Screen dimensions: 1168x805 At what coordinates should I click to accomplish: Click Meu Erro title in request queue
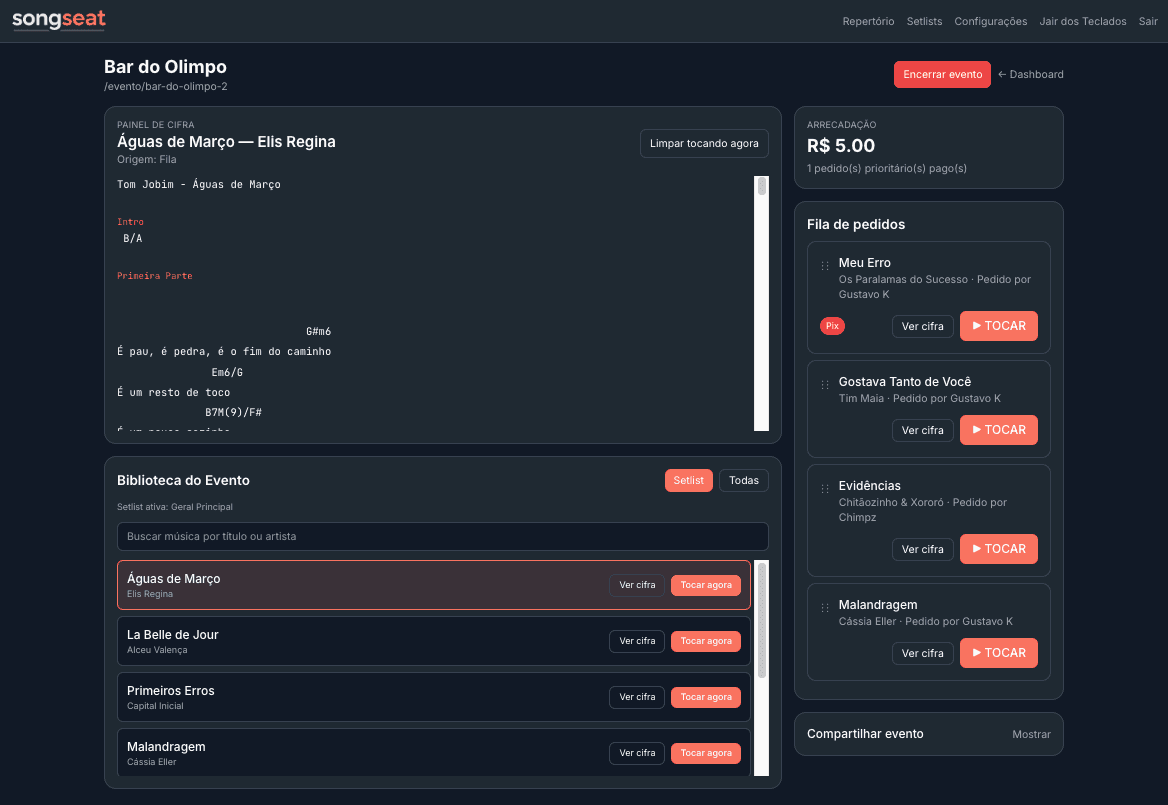coord(864,263)
